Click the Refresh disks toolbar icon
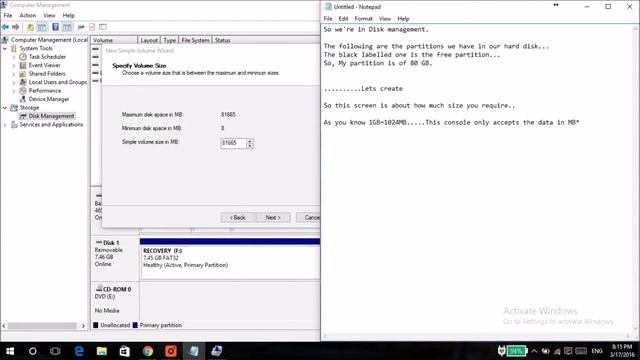Image resolution: width=640 pixels, height=360 pixels. tap(81, 27)
